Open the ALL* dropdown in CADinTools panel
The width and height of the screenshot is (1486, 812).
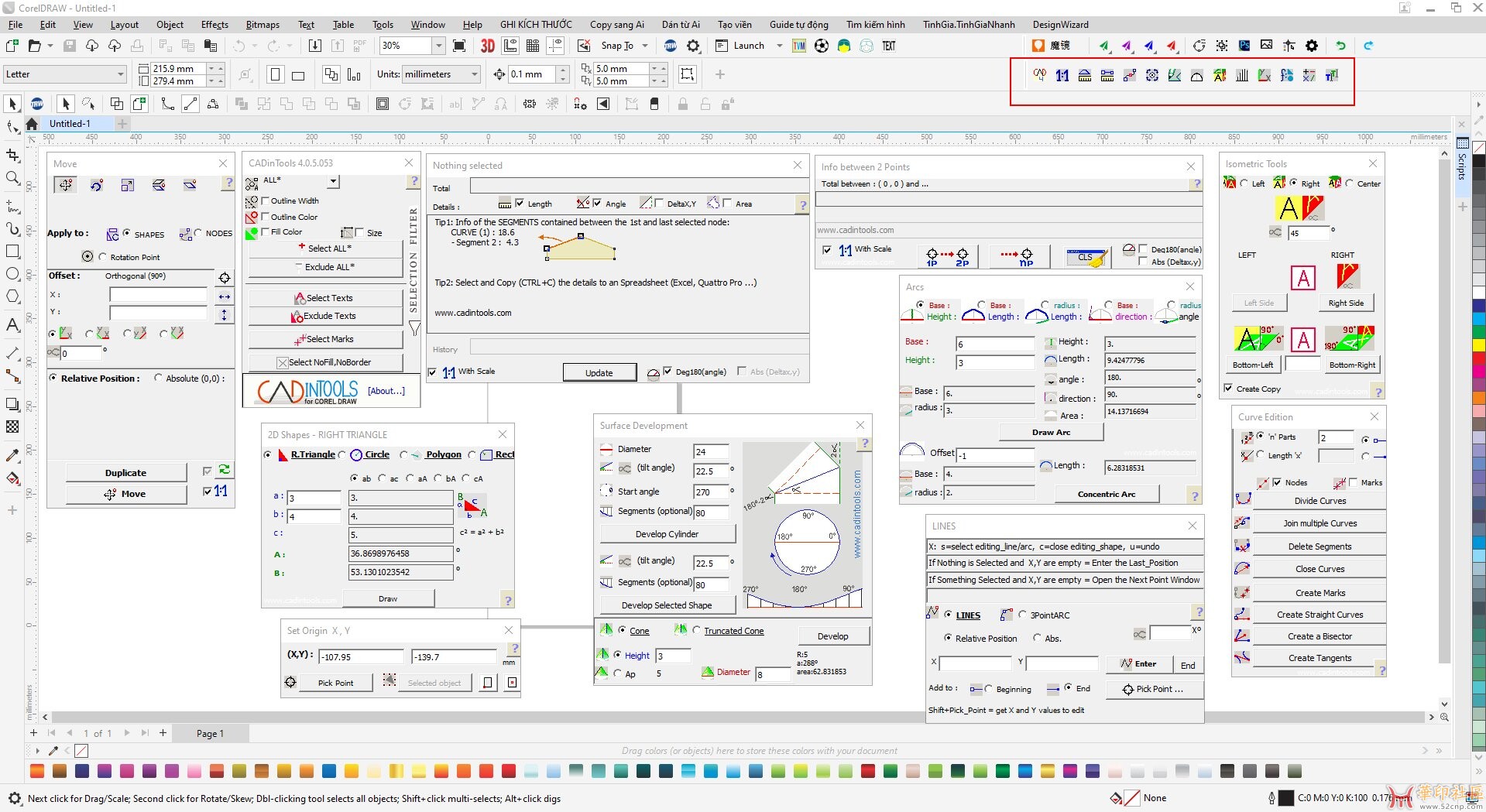point(334,181)
